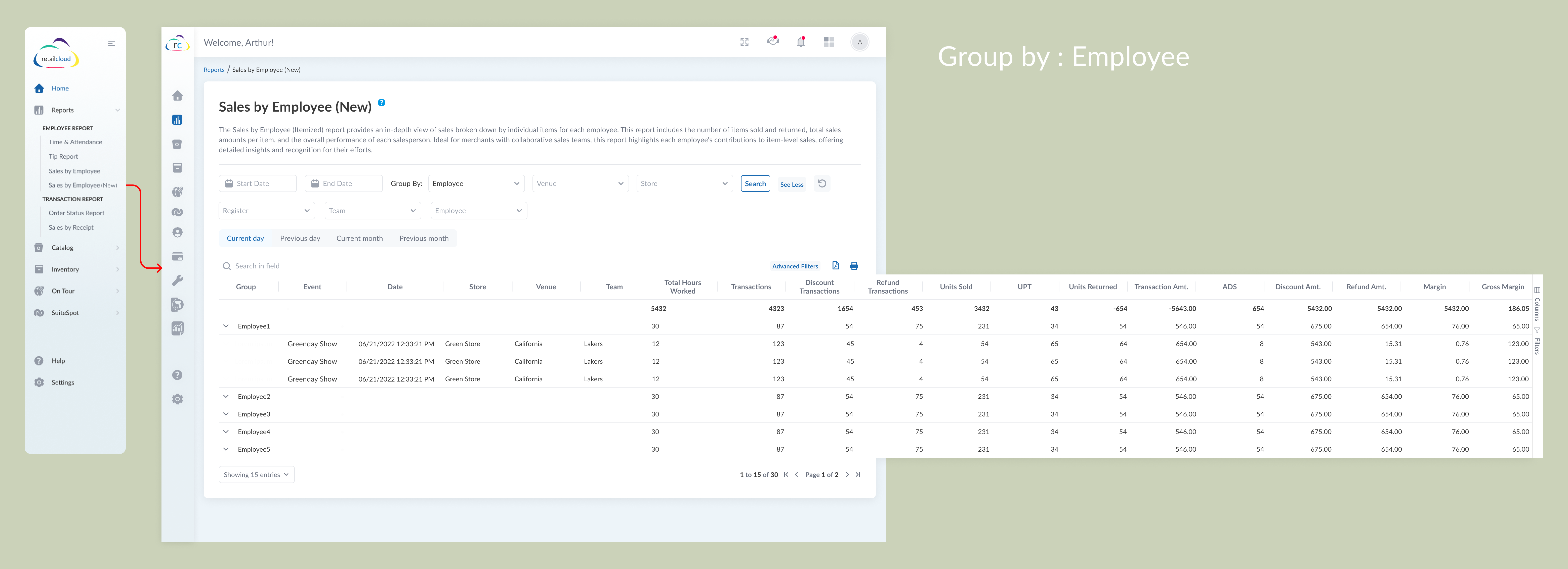Open the wrench tools icon in sidebar
Viewport: 1568px width, 569px height.
tap(177, 280)
